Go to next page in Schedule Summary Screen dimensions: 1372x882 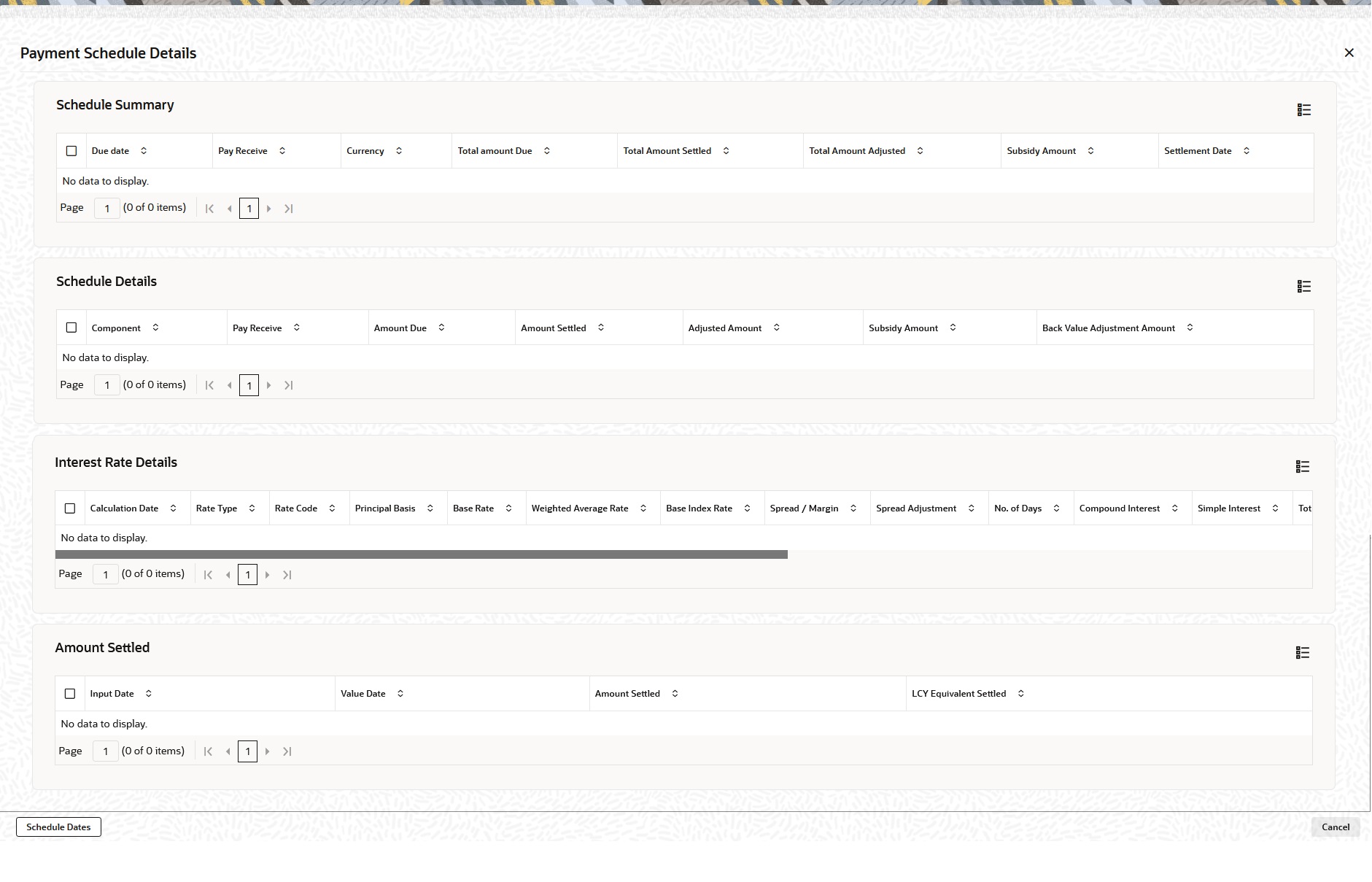269,209
